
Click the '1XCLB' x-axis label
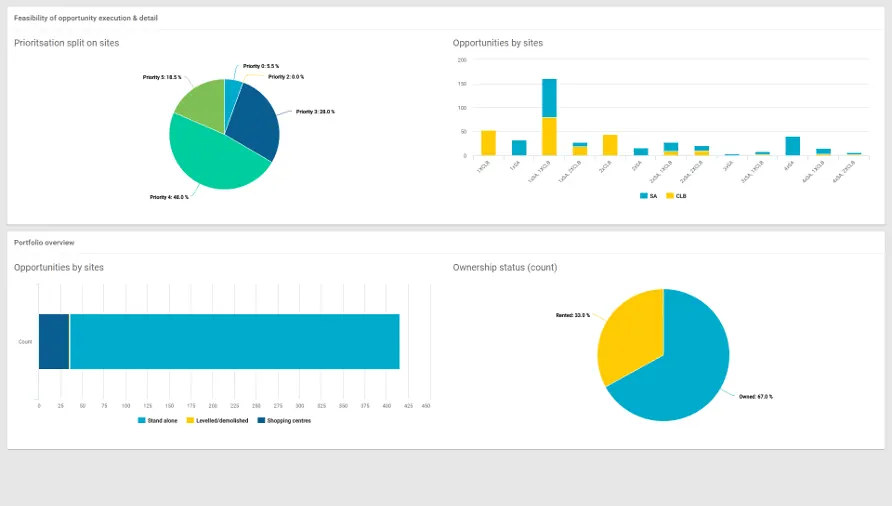(483, 166)
